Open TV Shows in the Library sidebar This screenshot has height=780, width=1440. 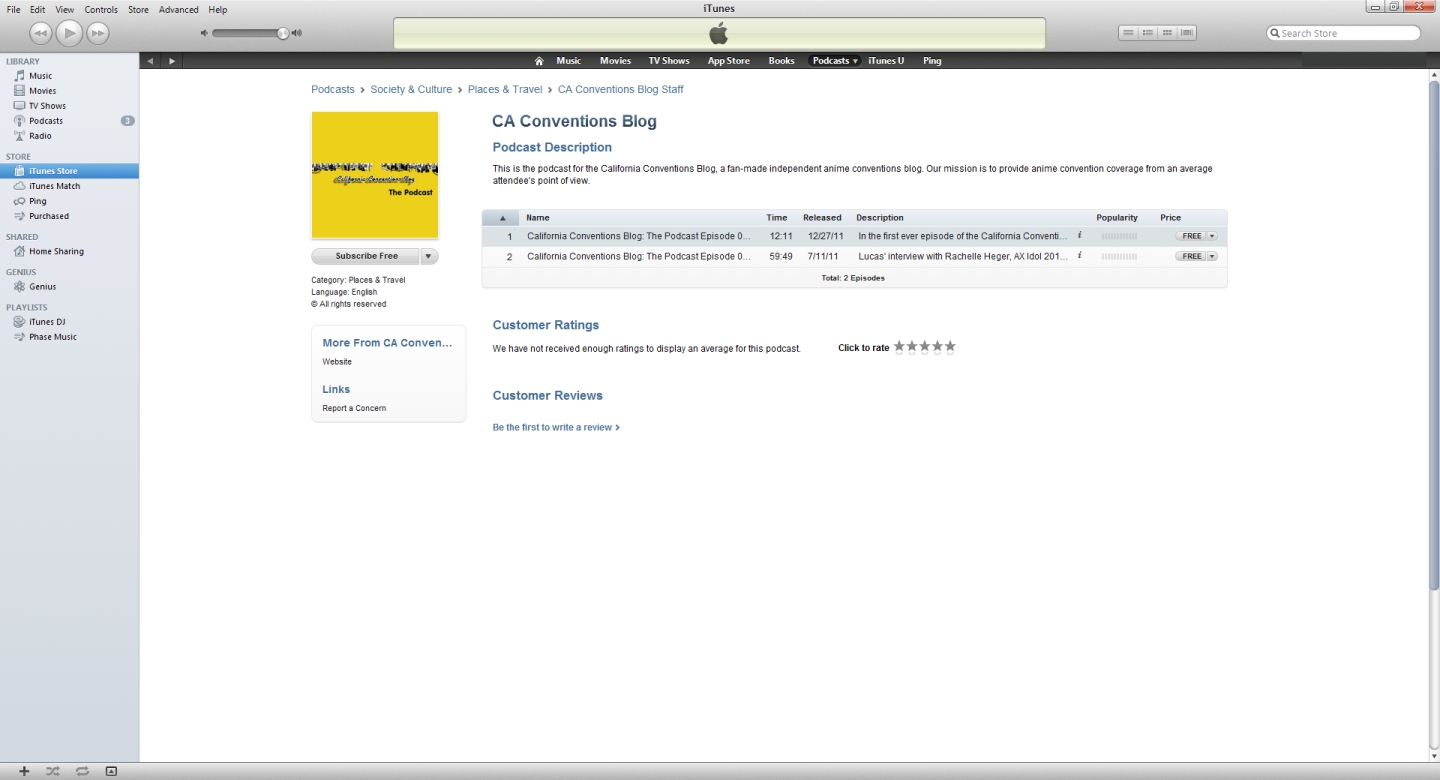tap(47, 106)
